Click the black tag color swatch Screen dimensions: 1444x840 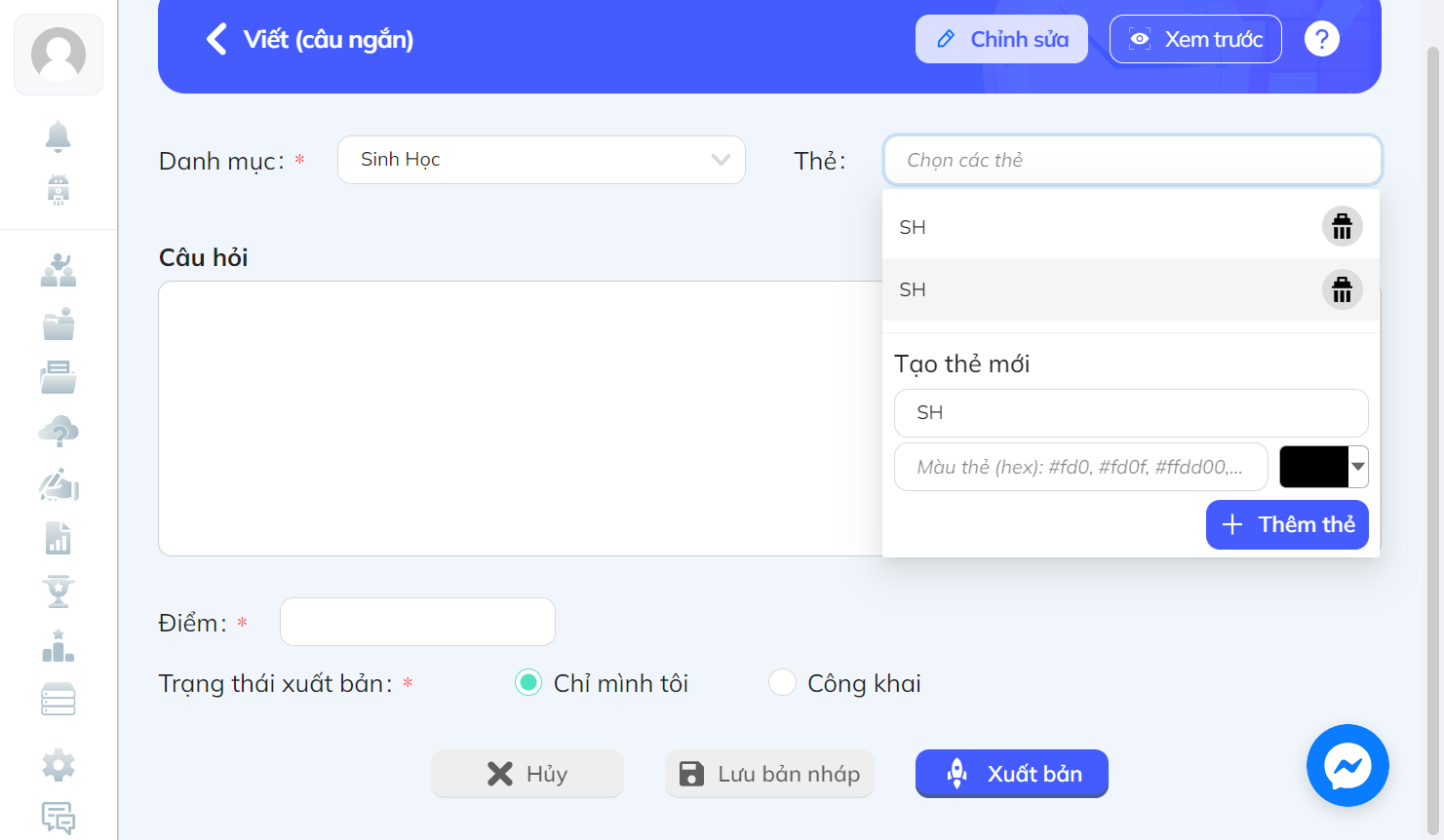tap(1313, 467)
